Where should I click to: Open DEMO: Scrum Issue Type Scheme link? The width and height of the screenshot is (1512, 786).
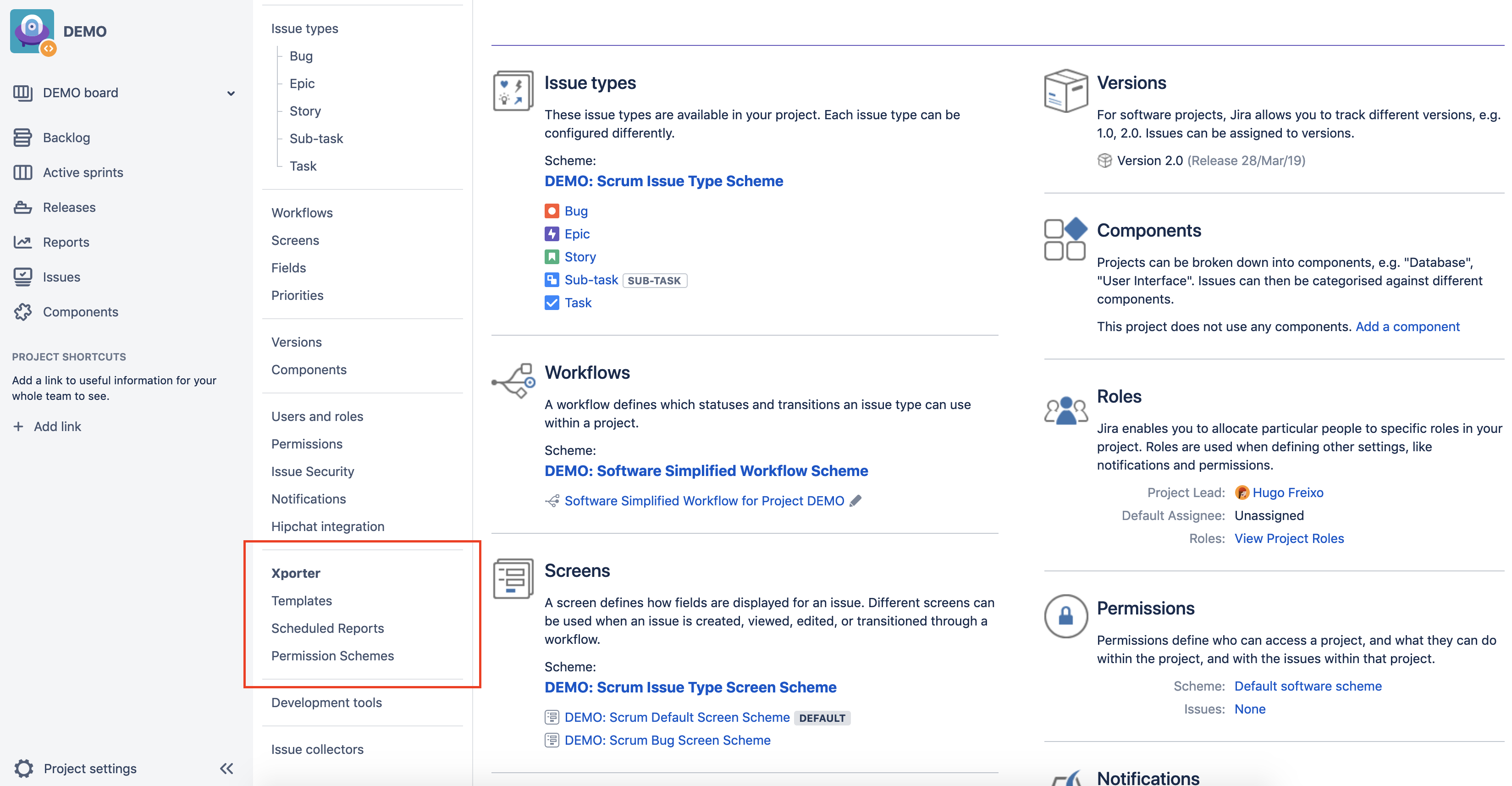[663, 181]
